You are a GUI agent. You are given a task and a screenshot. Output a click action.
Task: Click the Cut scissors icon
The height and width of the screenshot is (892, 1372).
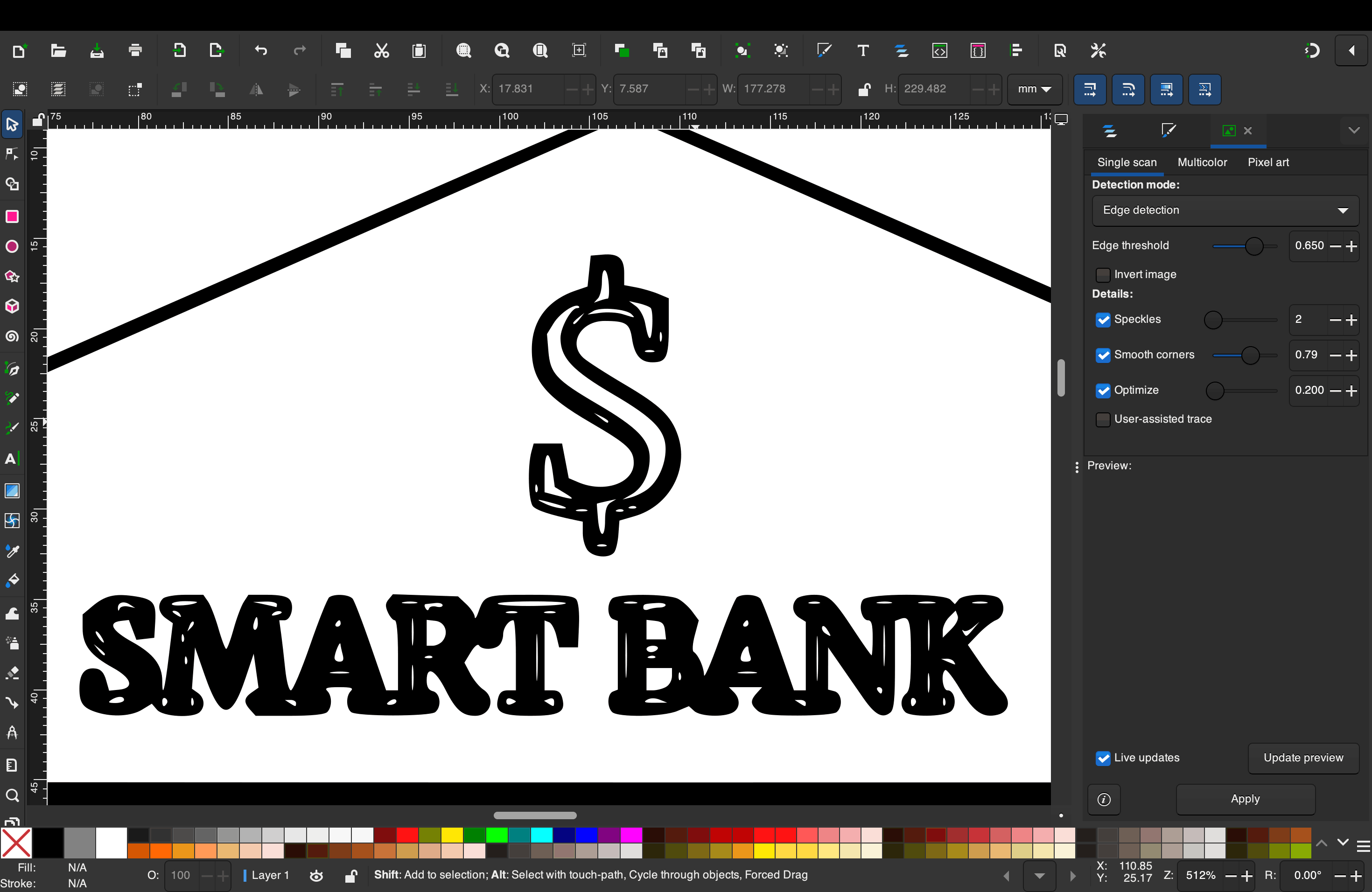382,51
